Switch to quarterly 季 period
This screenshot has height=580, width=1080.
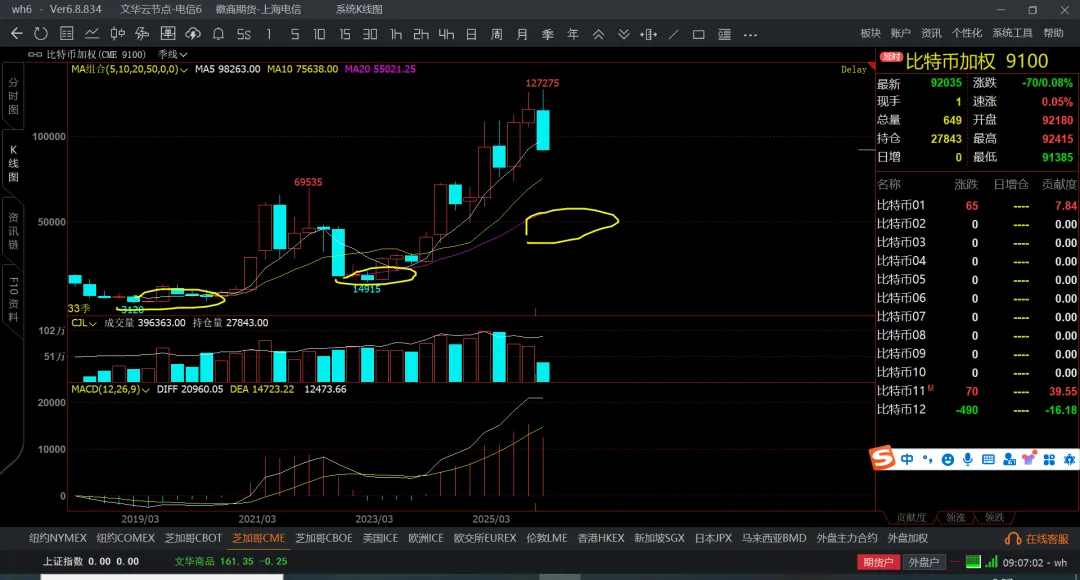tap(548, 34)
